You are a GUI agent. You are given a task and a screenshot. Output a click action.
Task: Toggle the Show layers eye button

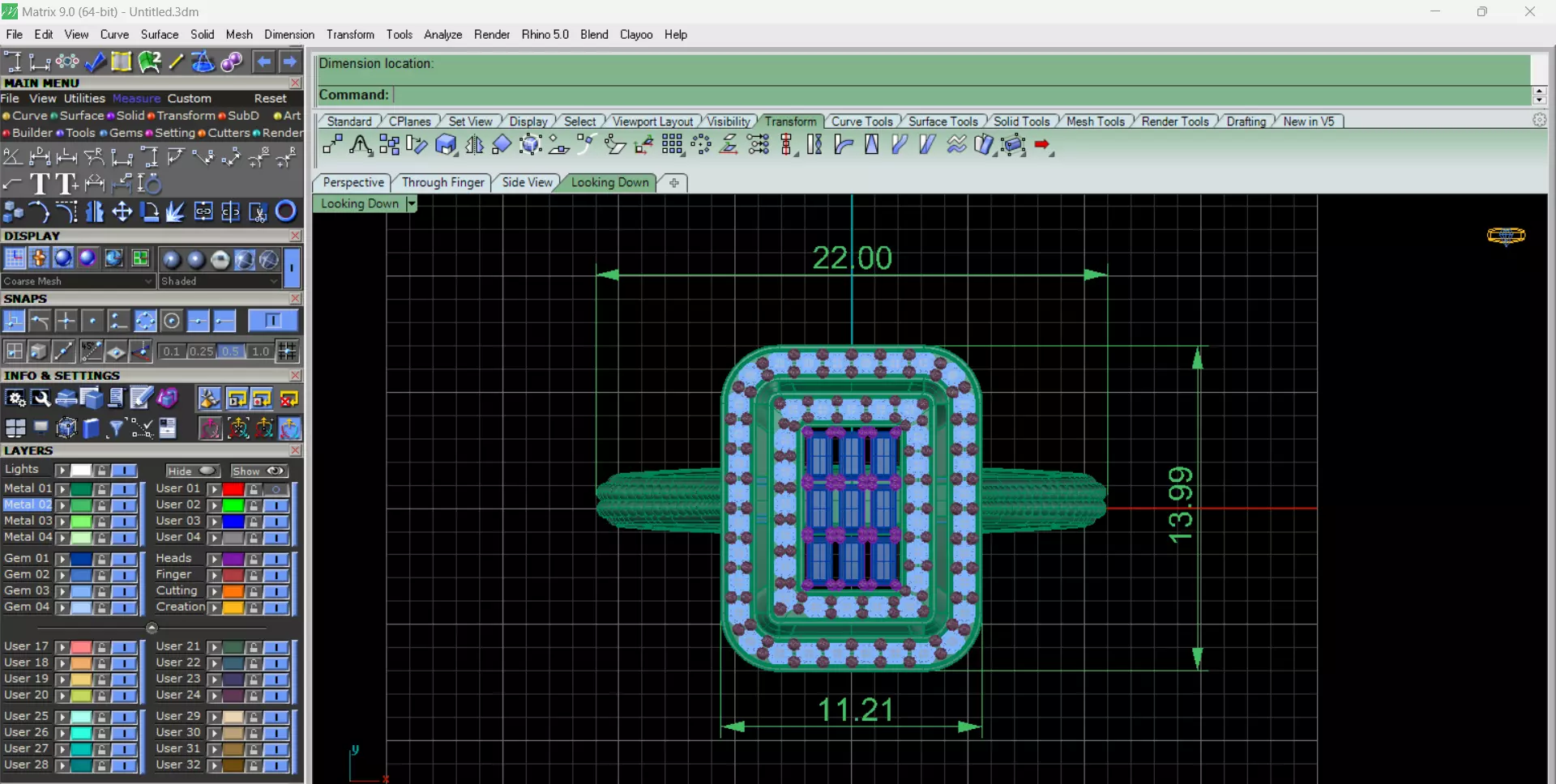259,471
